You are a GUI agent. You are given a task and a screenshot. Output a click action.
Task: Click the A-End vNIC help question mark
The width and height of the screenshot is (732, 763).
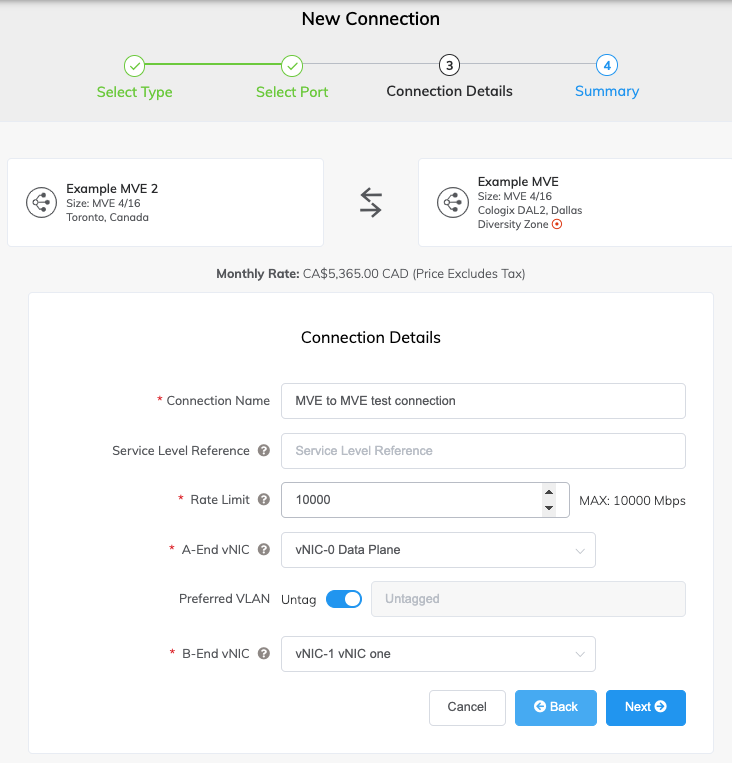[x=264, y=550]
